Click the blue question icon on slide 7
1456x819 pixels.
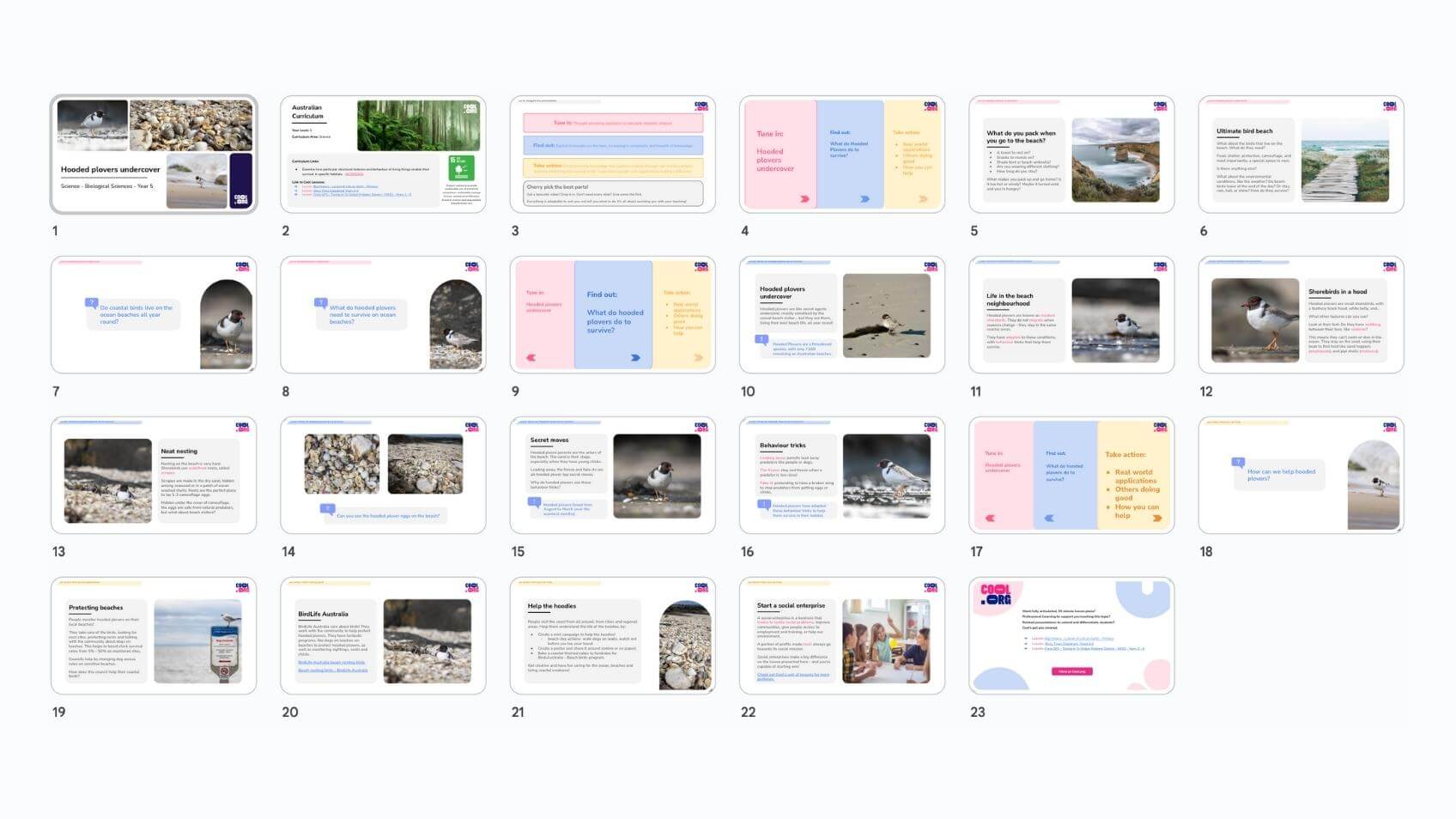click(91, 303)
